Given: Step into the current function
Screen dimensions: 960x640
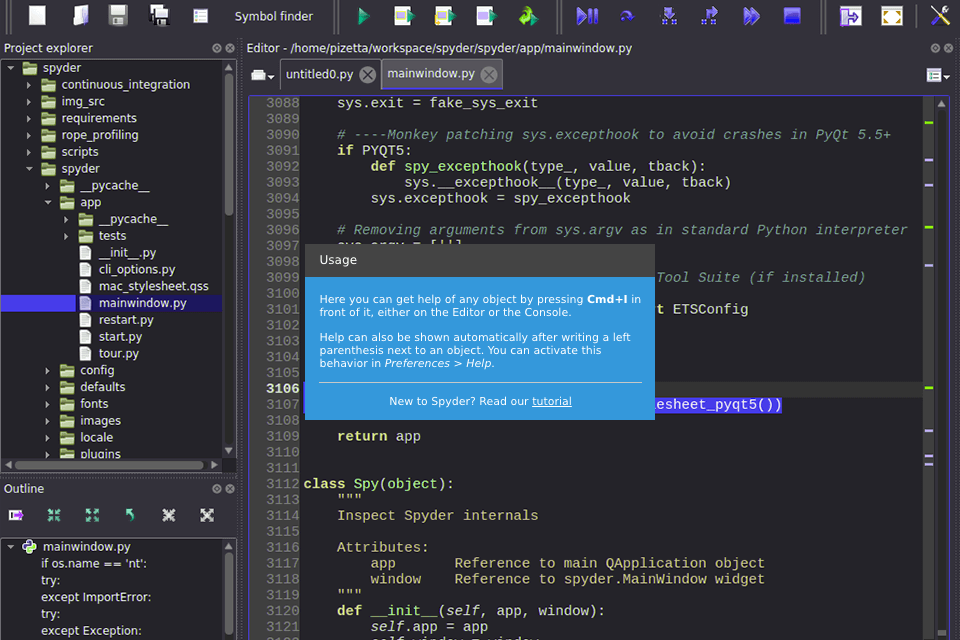Looking at the screenshot, I should [x=668, y=15].
